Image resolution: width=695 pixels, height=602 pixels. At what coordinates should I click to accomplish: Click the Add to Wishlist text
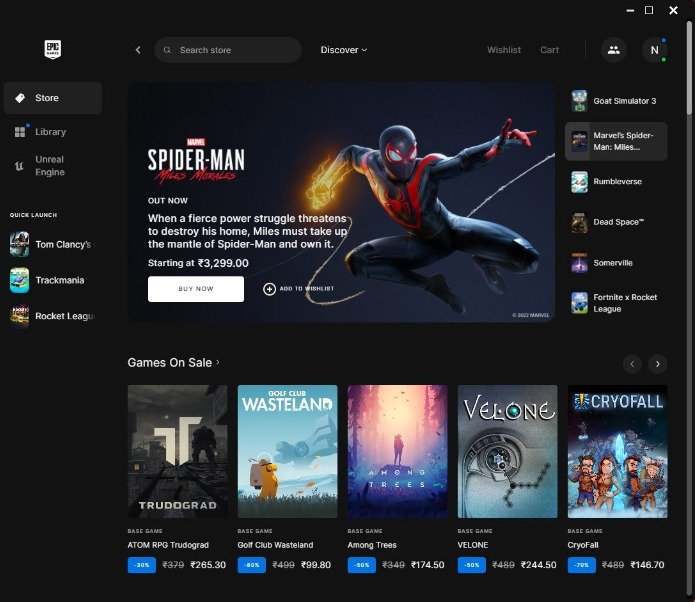pos(307,289)
